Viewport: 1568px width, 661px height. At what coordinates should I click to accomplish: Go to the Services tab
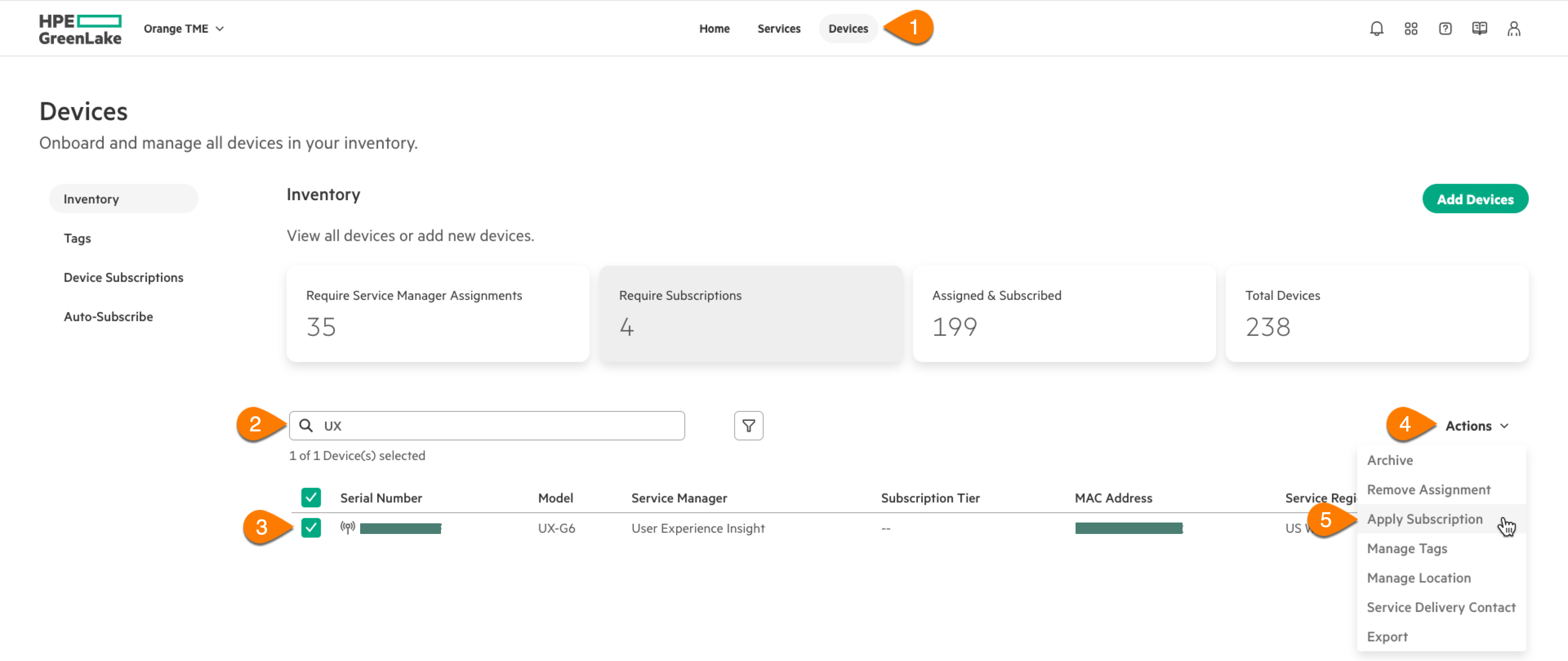(779, 29)
